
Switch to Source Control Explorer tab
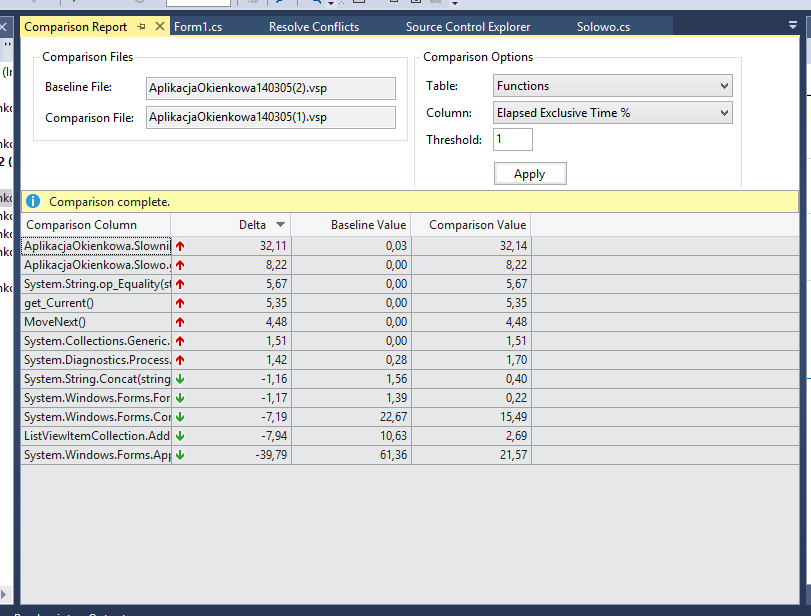coord(468,27)
